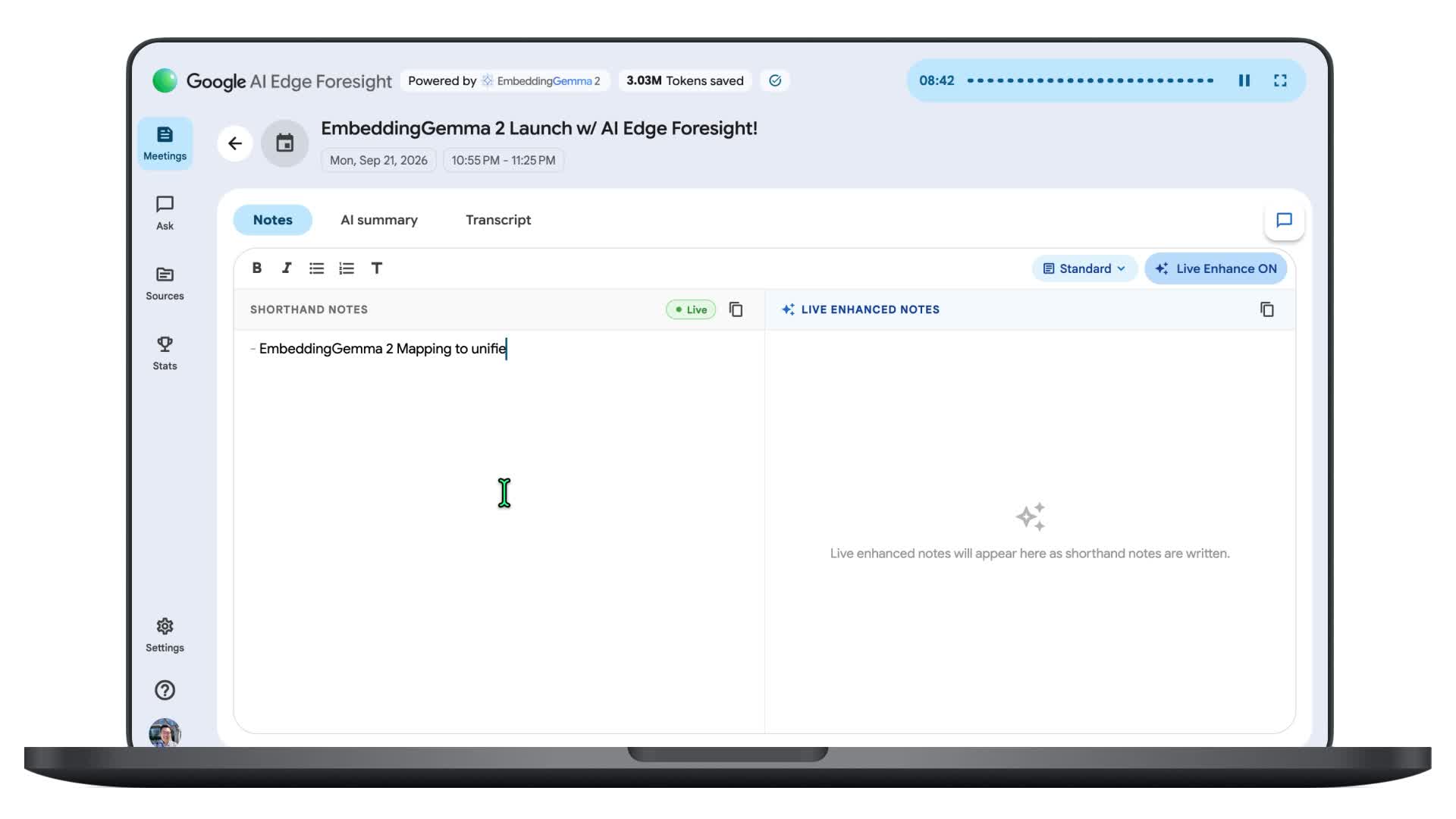Apply italic formatting
Viewport: 1456px width, 819px height.
click(287, 268)
